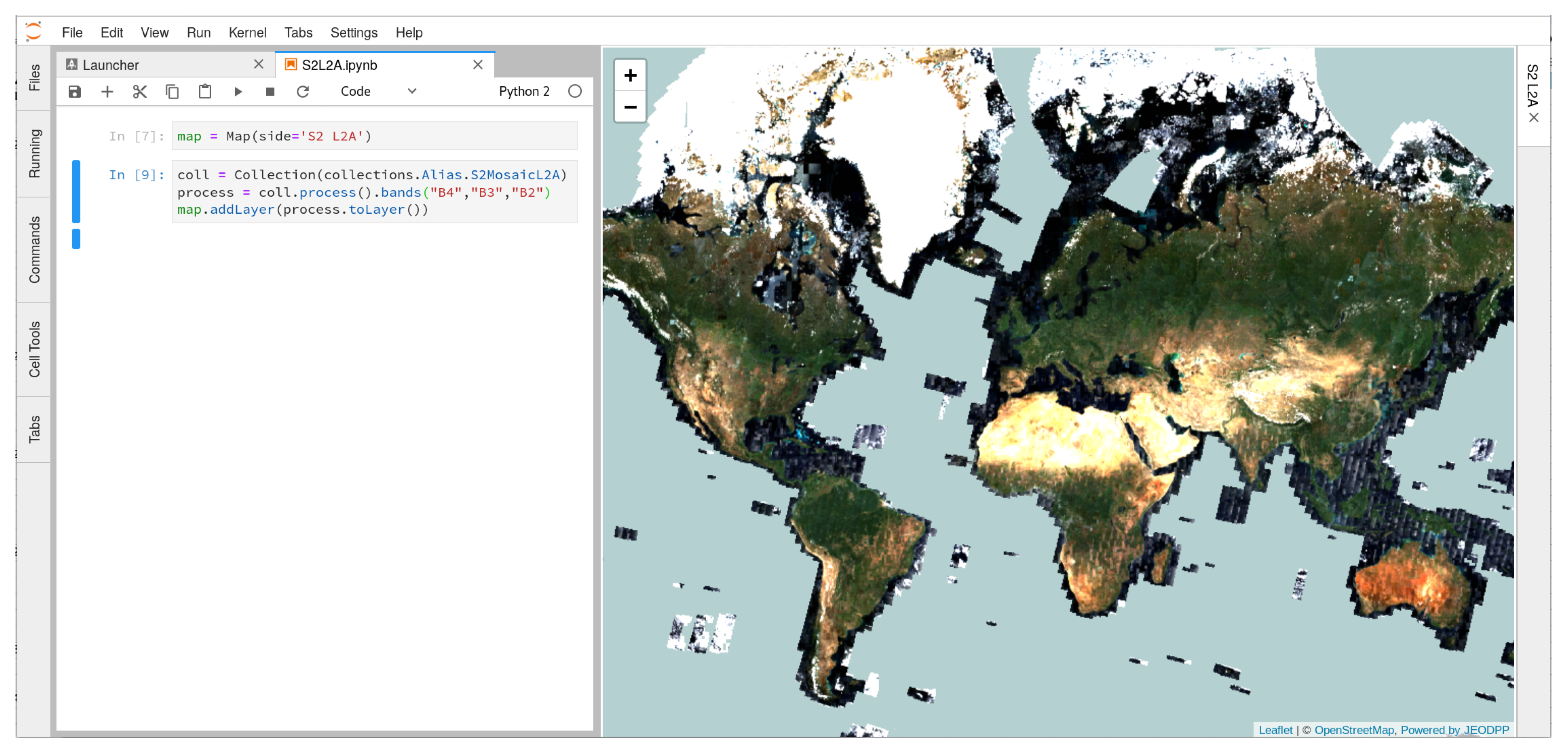Screen dimensions: 1568x748
Task: Interrupt the kernel with the stop icon
Action: 270,92
